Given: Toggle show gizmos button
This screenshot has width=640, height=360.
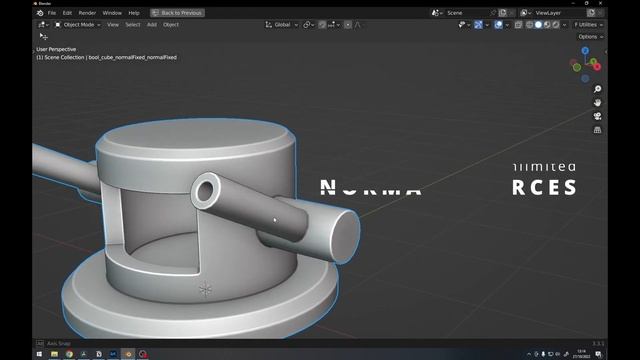Looking at the screenshot, I should point(478,25).
